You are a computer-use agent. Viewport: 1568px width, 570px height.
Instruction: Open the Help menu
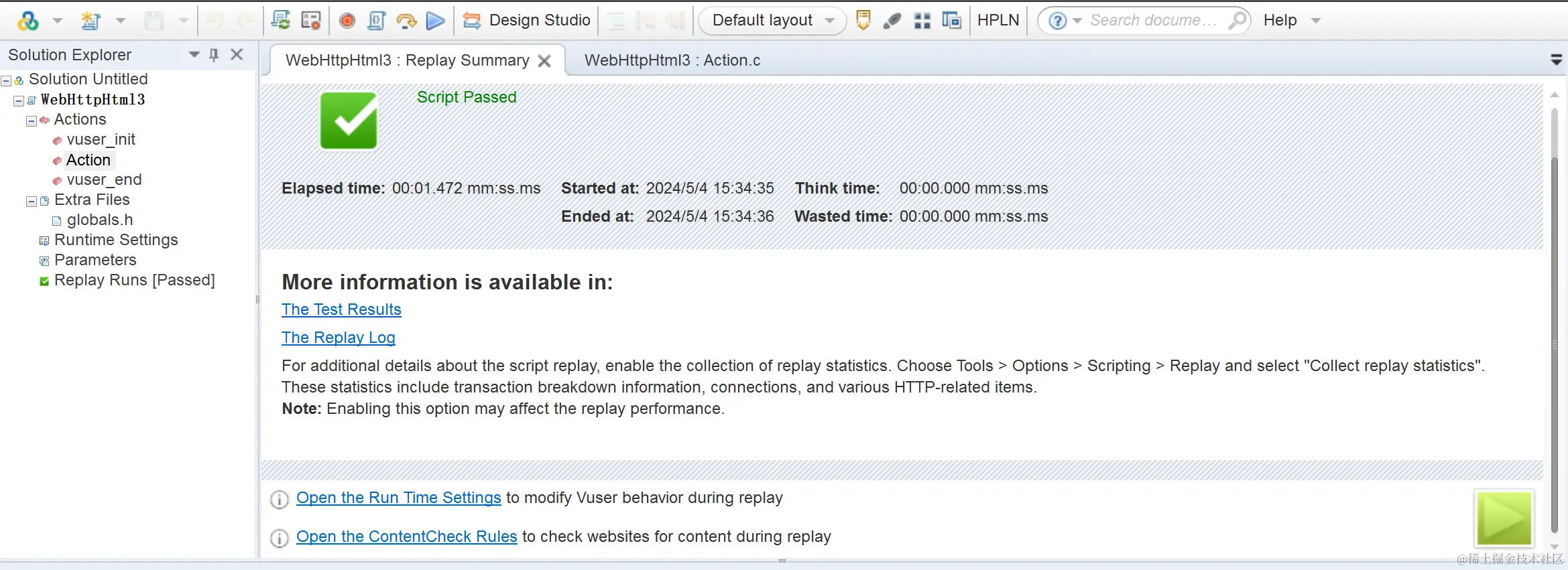point(1280,21)
